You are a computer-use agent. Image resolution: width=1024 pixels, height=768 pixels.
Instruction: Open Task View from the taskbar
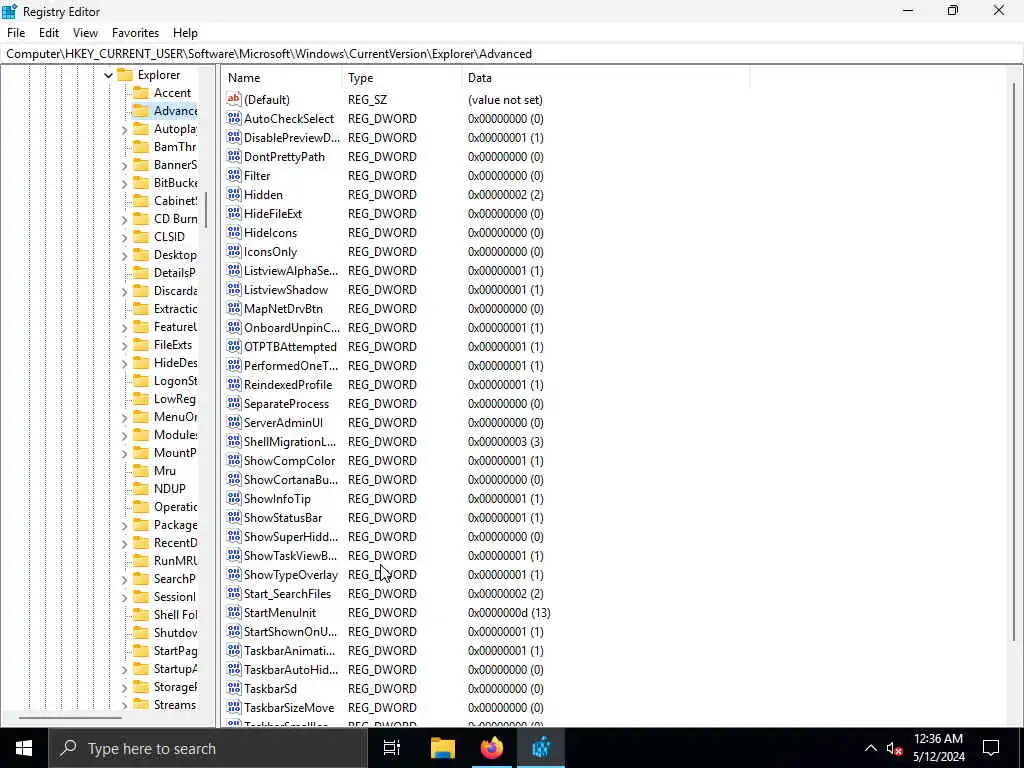coord(392,748)
